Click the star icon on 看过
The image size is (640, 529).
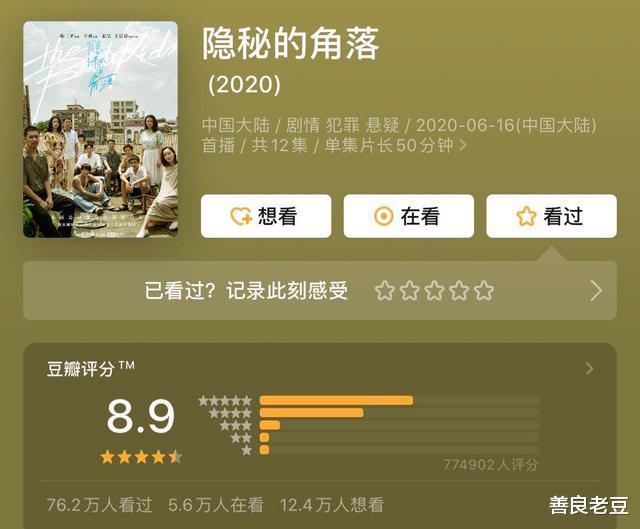526,216
